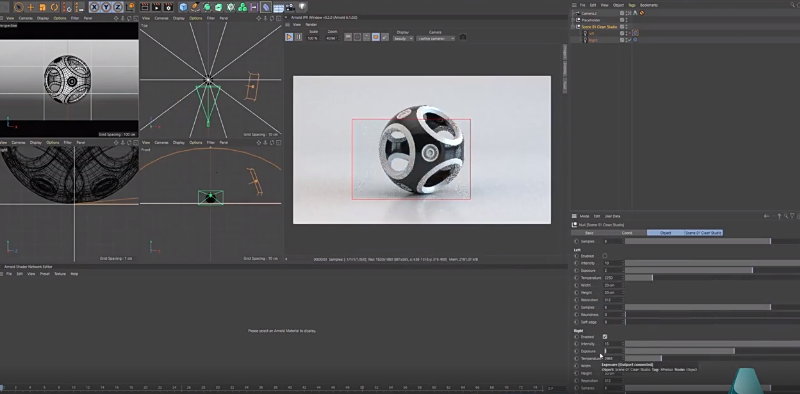Open the Tags menu in Object Manager

pos(632,5)
